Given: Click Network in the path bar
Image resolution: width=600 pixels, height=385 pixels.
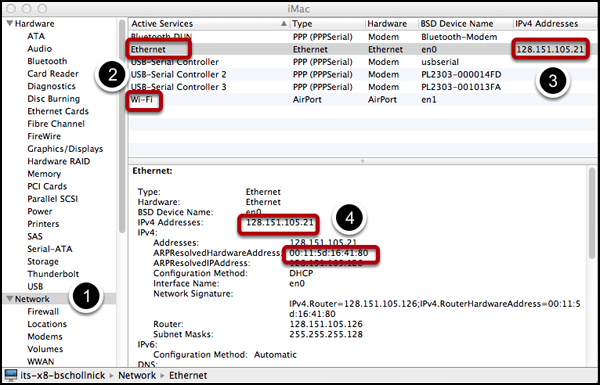Looking at the screenshot, I should coord(137,375).
